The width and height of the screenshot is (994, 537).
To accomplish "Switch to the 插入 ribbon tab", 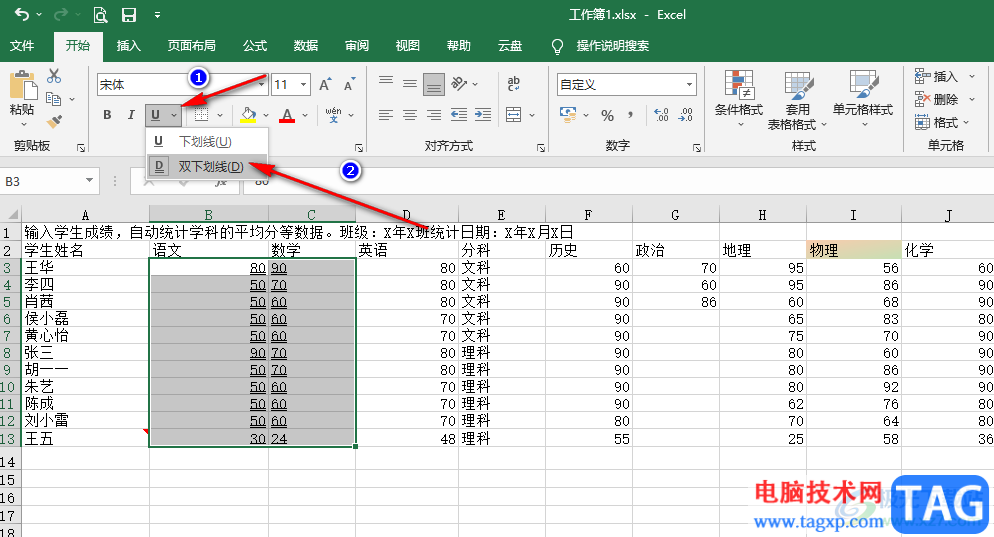I will [x=129, y=46].
